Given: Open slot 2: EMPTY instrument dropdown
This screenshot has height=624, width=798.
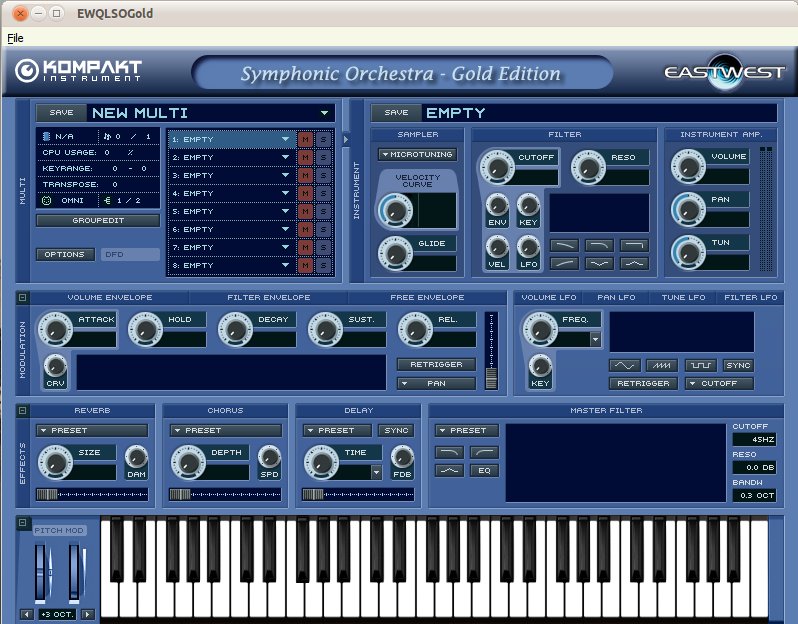Looking at the screenshot, I should [286, 157].
